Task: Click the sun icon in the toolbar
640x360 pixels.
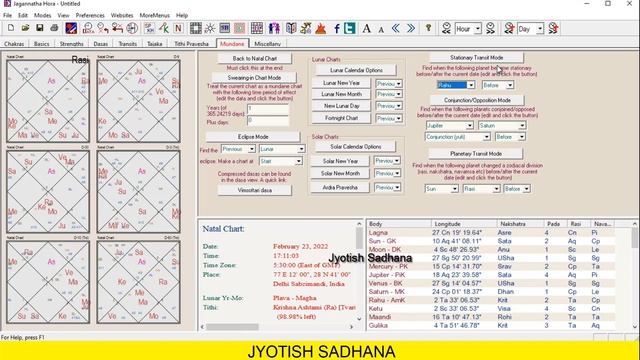Action: [x=210, y=28]
